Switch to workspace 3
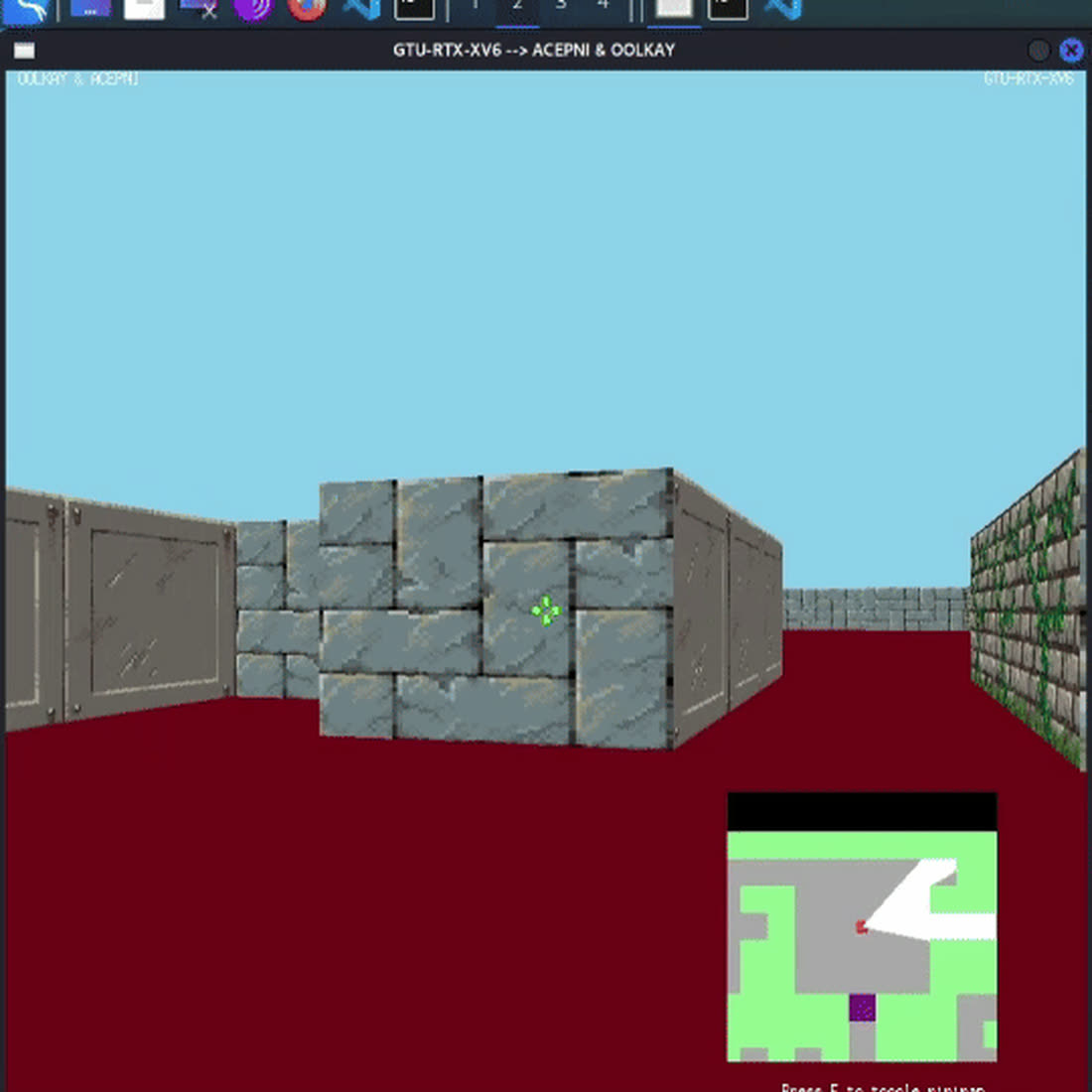The width and height of the screenshot is (1092, 1092). (x=561, y=7)
